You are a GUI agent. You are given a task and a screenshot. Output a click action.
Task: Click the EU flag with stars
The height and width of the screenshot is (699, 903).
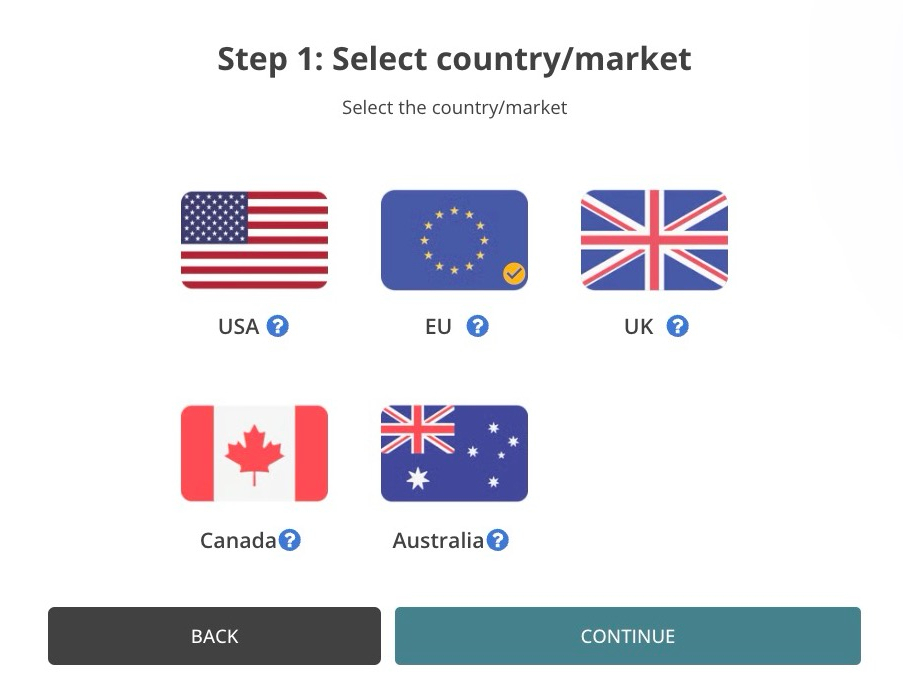click(454, 240)
